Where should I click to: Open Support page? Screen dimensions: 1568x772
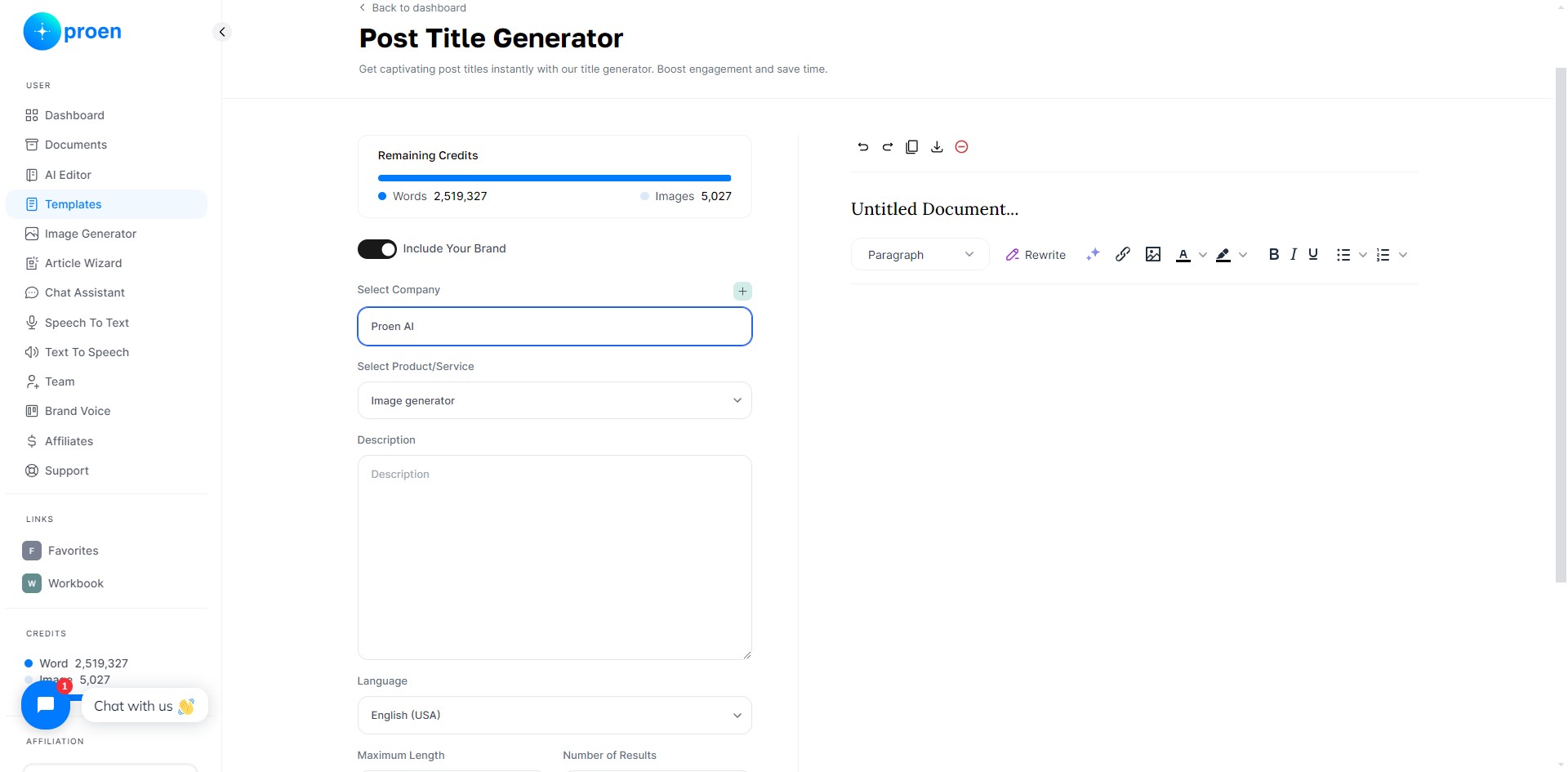coord(106,471)
